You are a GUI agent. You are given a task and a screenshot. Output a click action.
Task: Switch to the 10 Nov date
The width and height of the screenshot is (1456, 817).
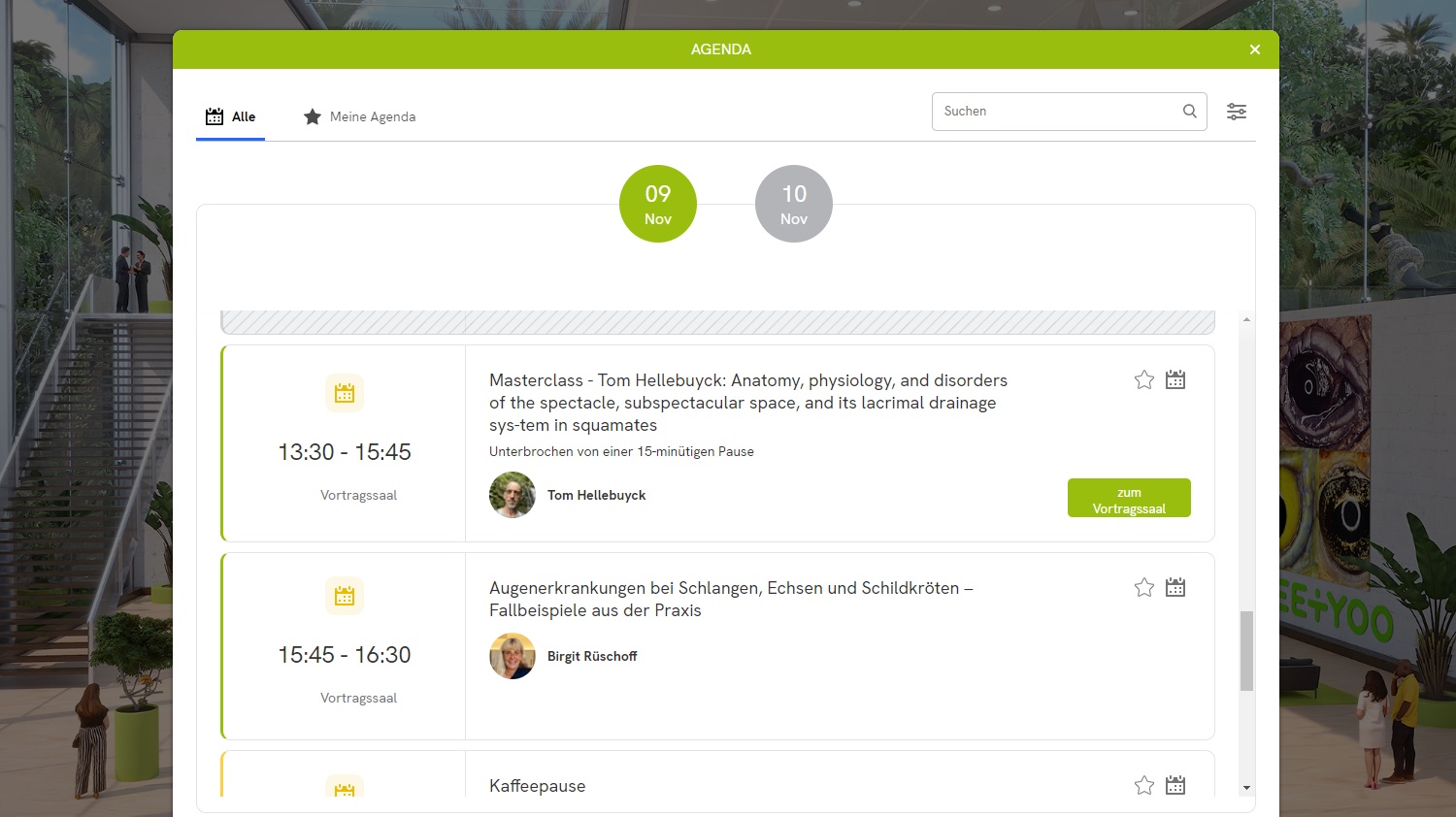pyautogui.click(x=794, y=204)
